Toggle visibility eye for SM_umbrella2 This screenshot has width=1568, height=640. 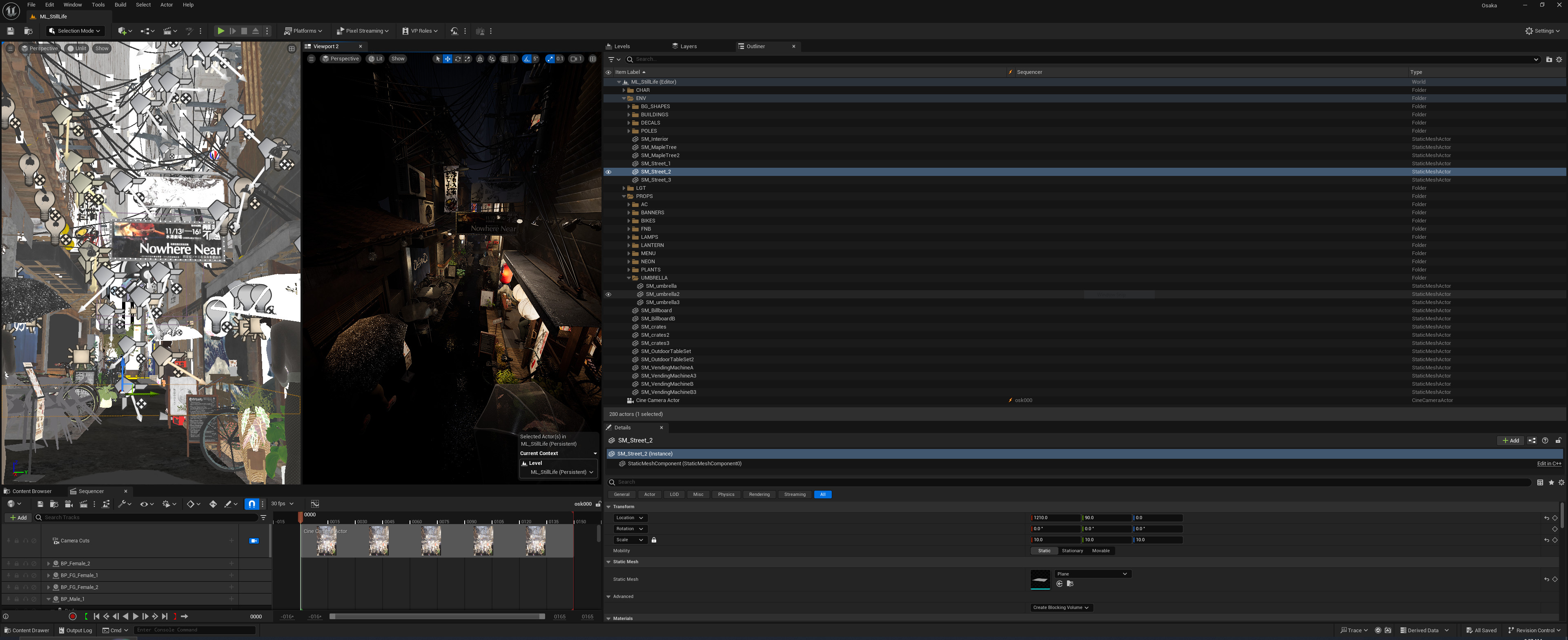608,294
